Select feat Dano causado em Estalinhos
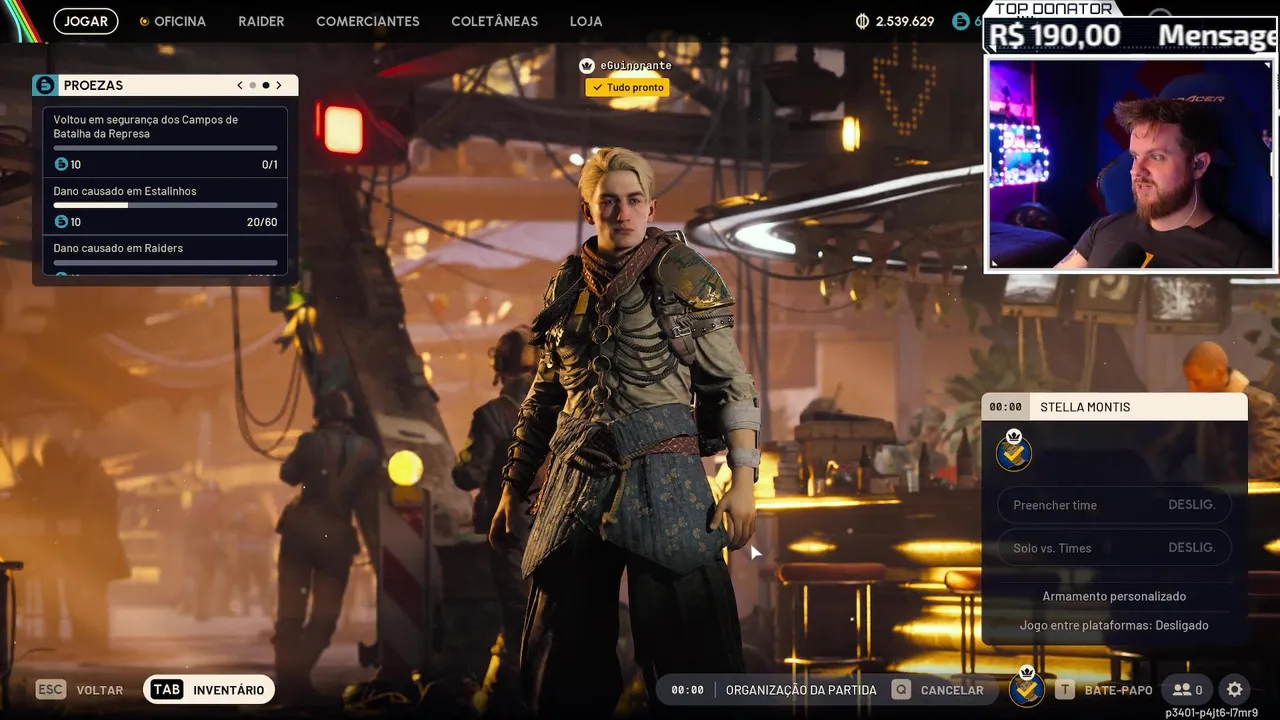The height and width of the screenshot is (720, 1280). (x=165, y=206)
